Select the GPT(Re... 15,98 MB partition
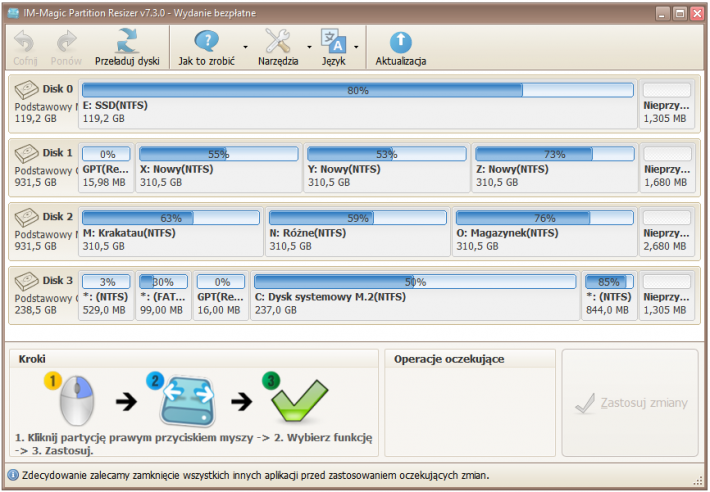710x492 pixels. click(106, 168)
